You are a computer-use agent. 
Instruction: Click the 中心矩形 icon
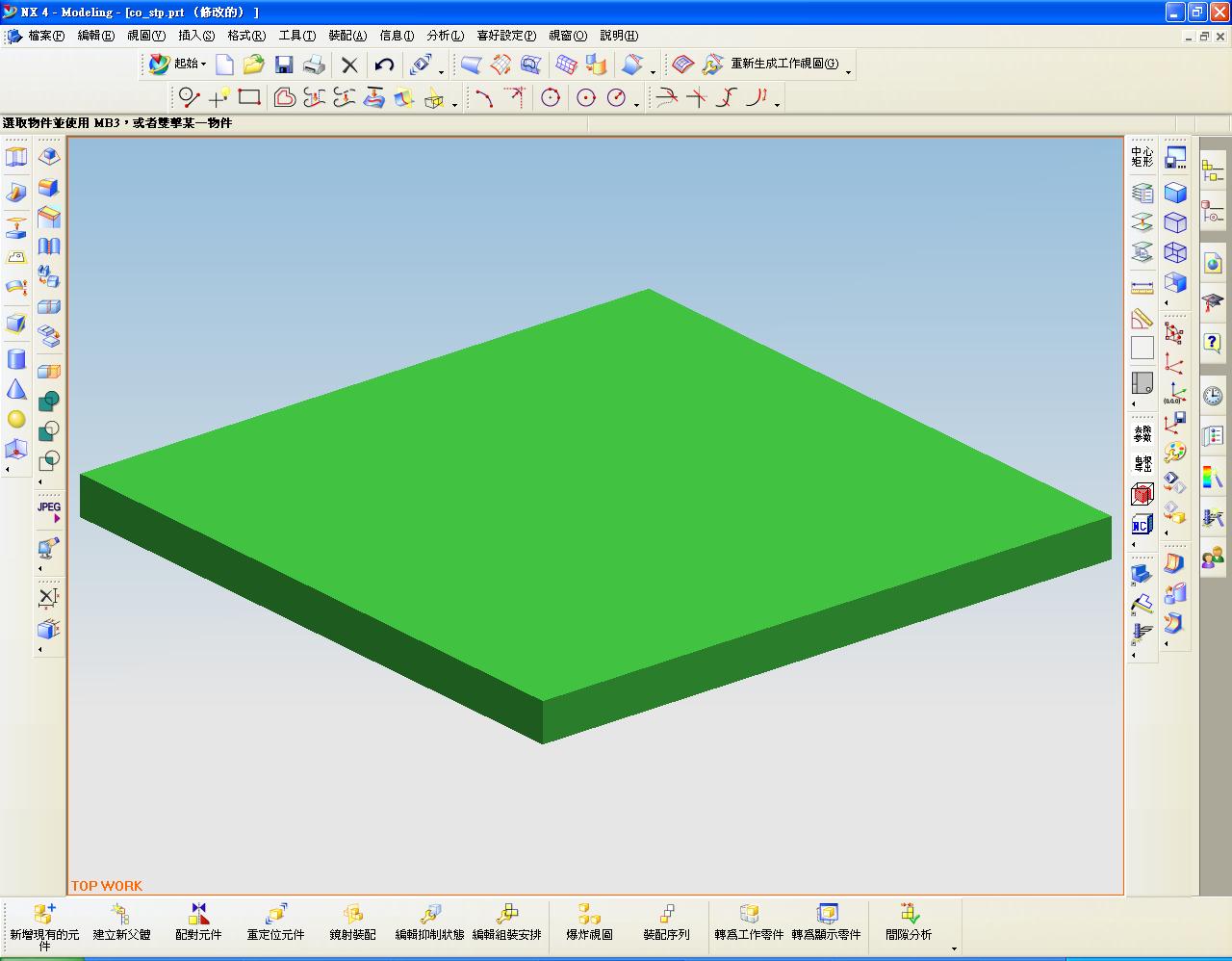coord(1142,157)
